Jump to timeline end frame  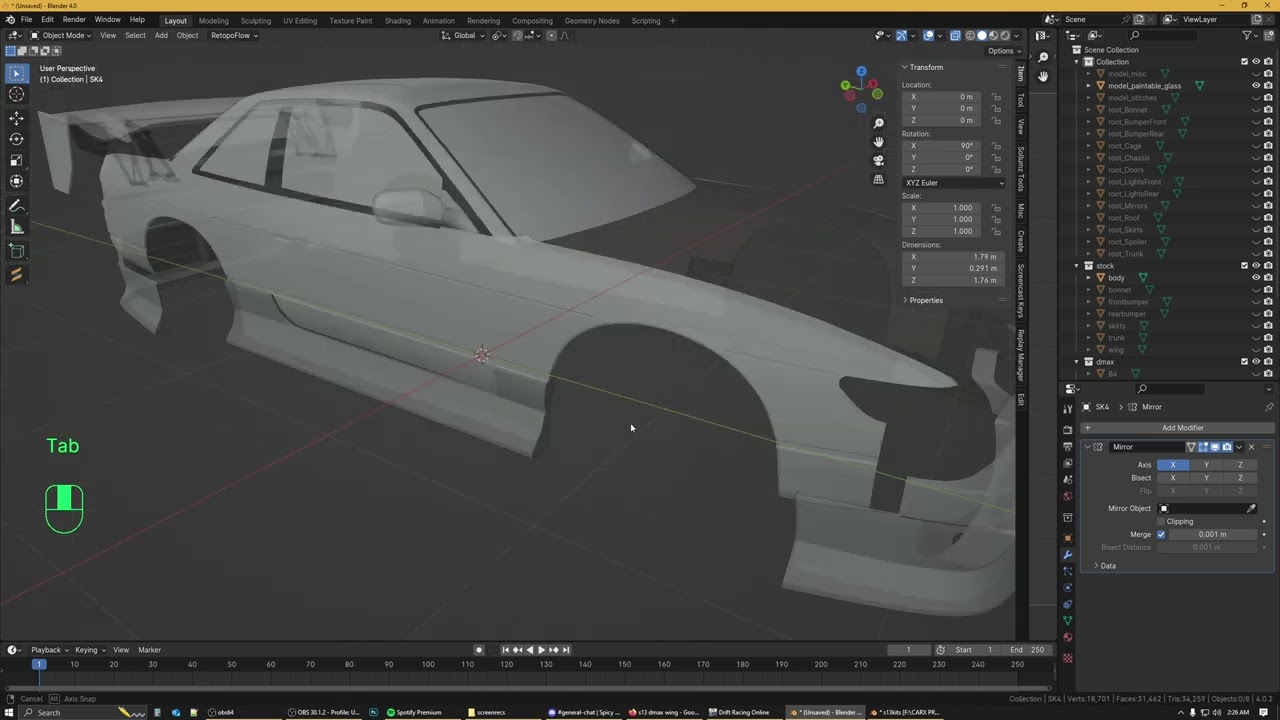point(565,650)
